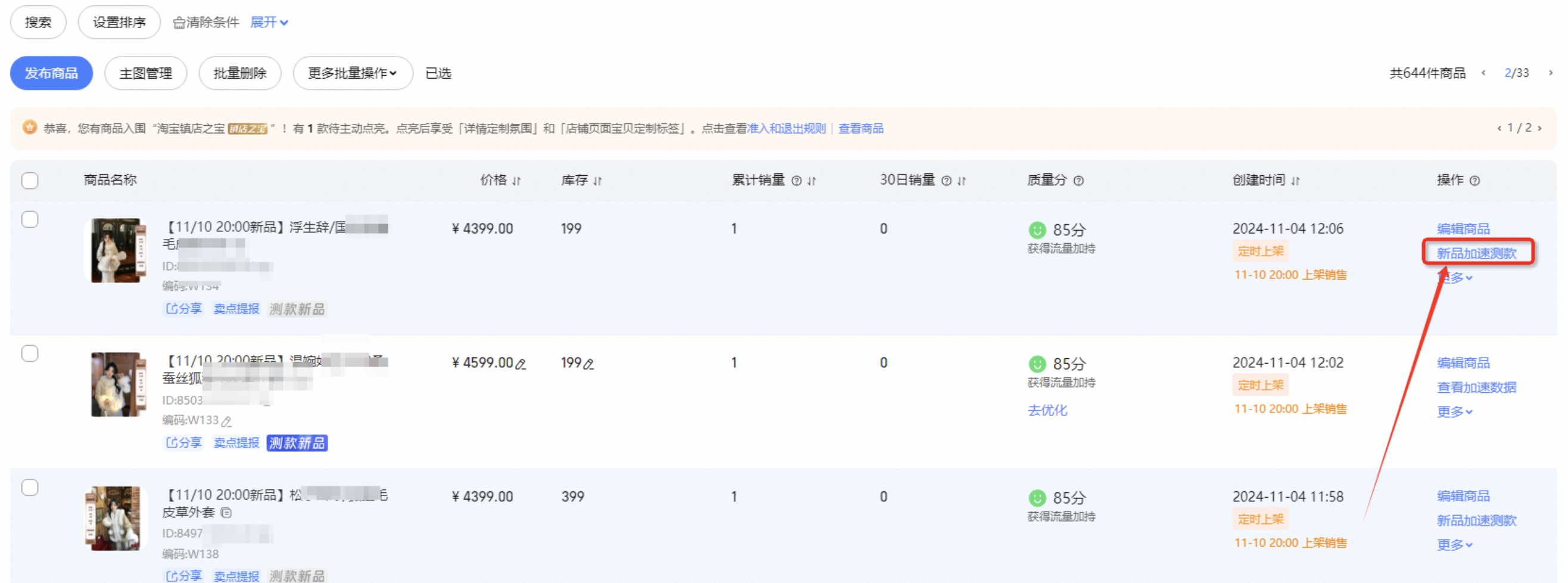Sort by 价格 column
This screenshot has height=583, width=1568.
click(516, 181)
